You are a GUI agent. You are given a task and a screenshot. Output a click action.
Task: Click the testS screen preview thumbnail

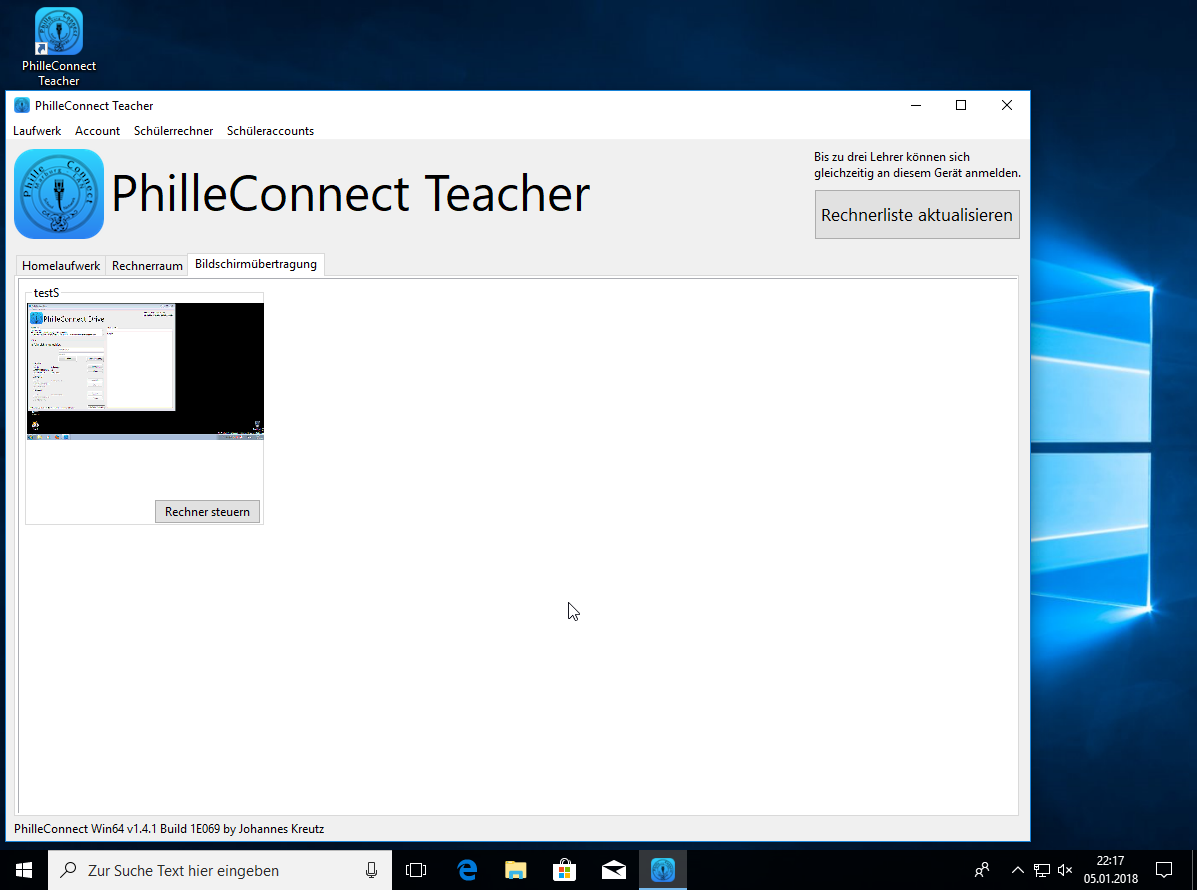(145, 371)
